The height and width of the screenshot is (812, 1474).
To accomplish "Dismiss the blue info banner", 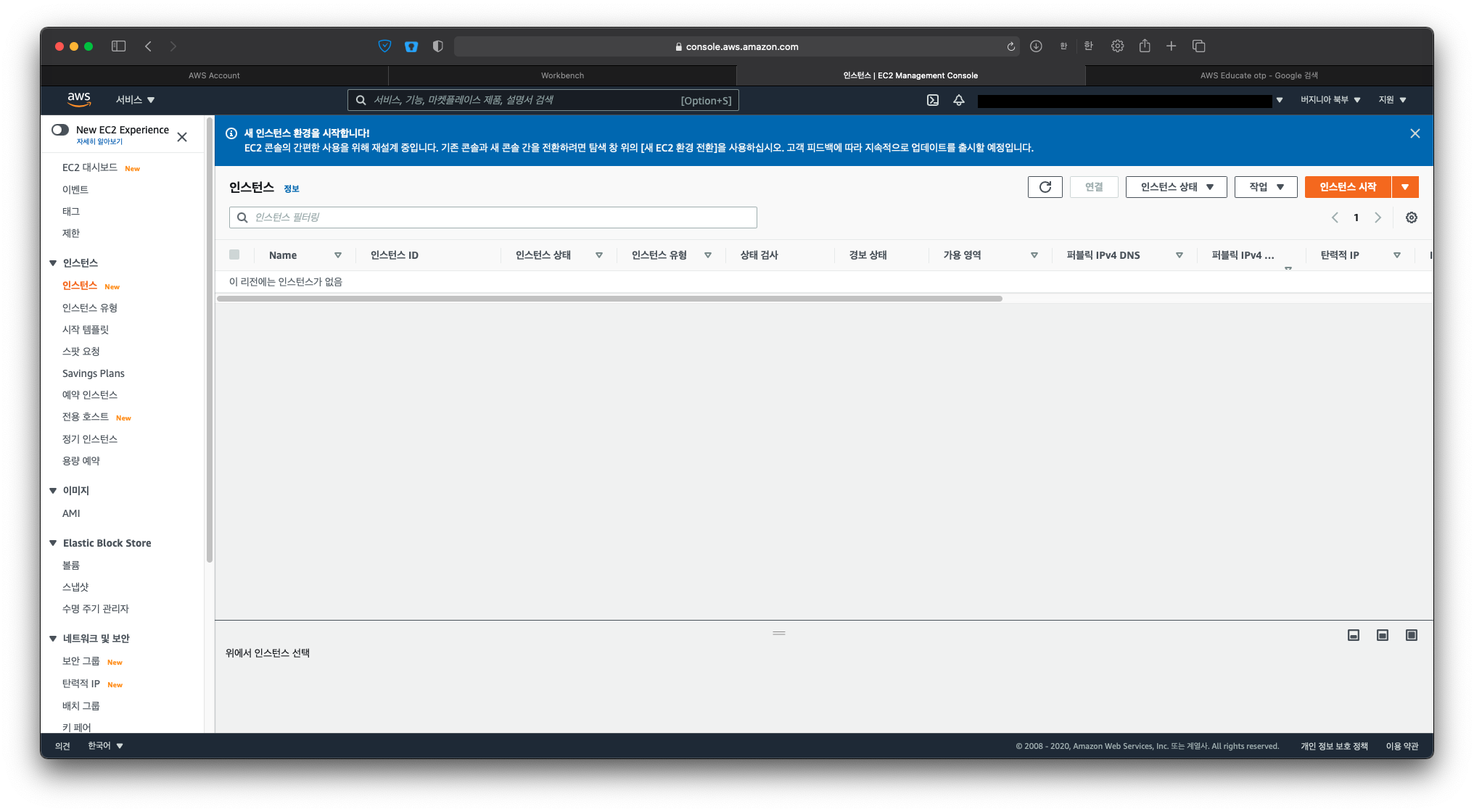I will click(x=1415, y=133).
